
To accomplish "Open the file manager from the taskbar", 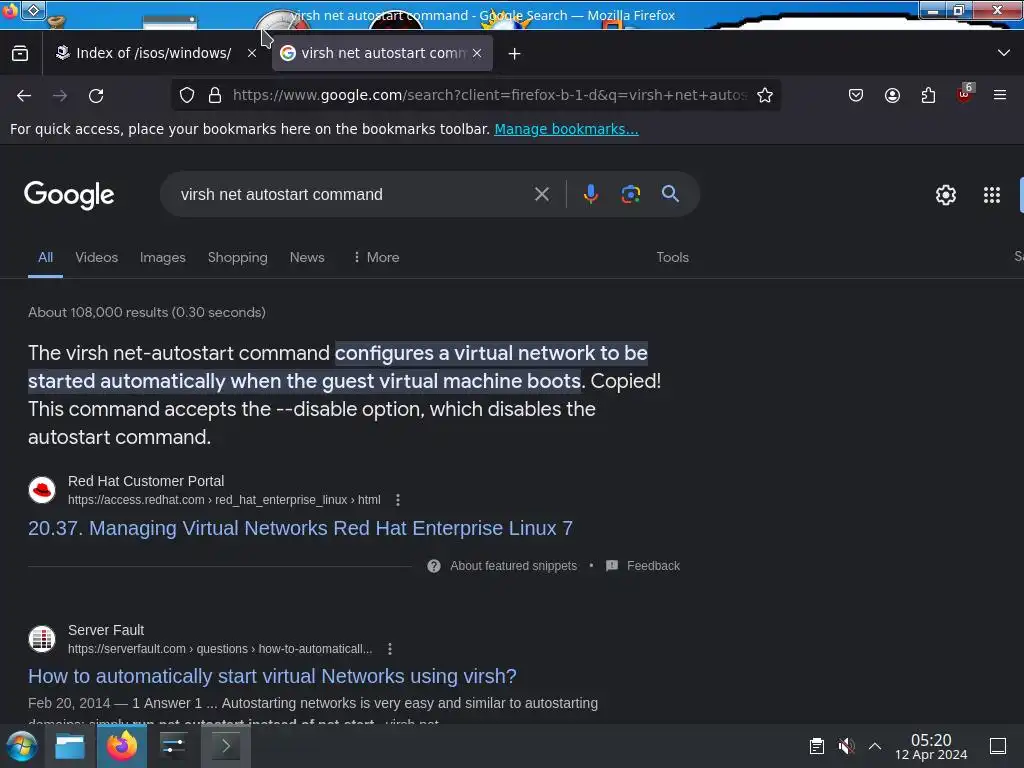I will click(x=70, y=746).
